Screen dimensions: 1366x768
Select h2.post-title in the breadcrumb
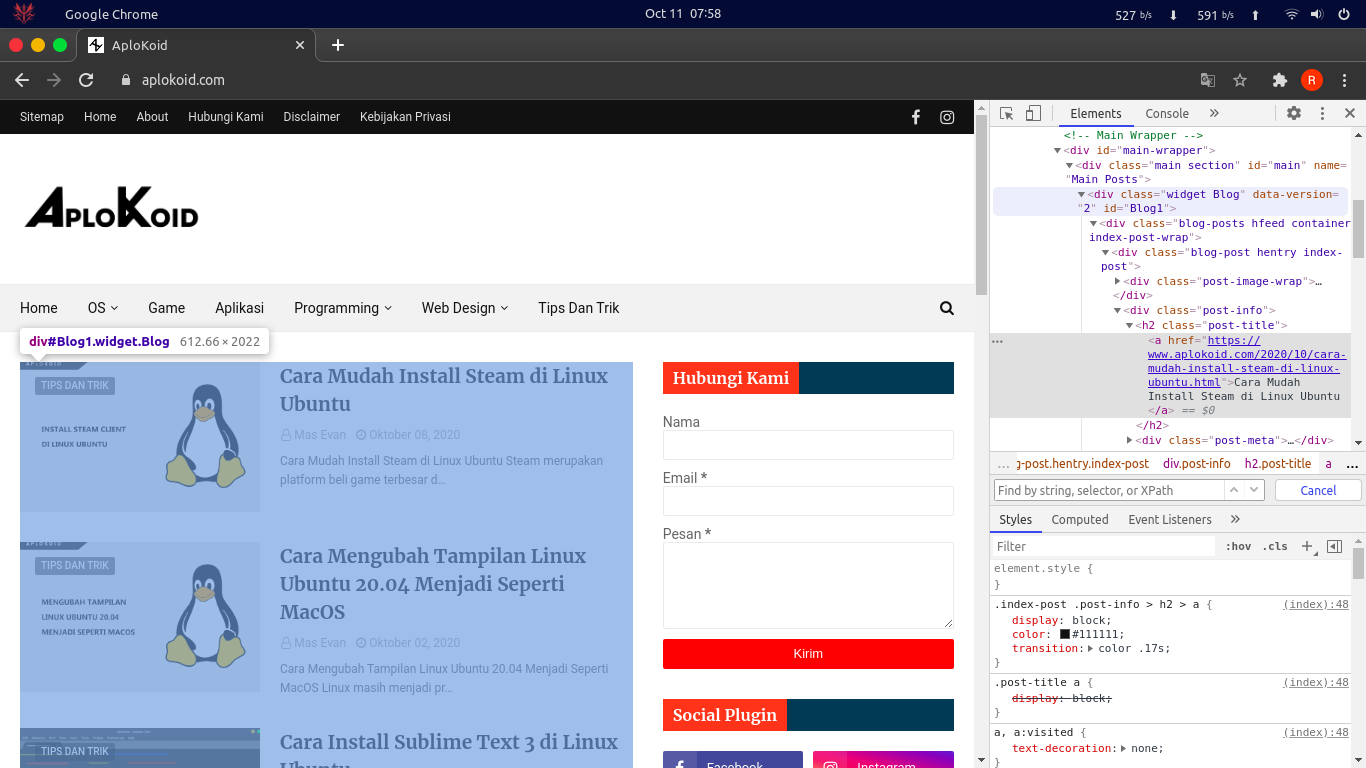(1277, 464)
